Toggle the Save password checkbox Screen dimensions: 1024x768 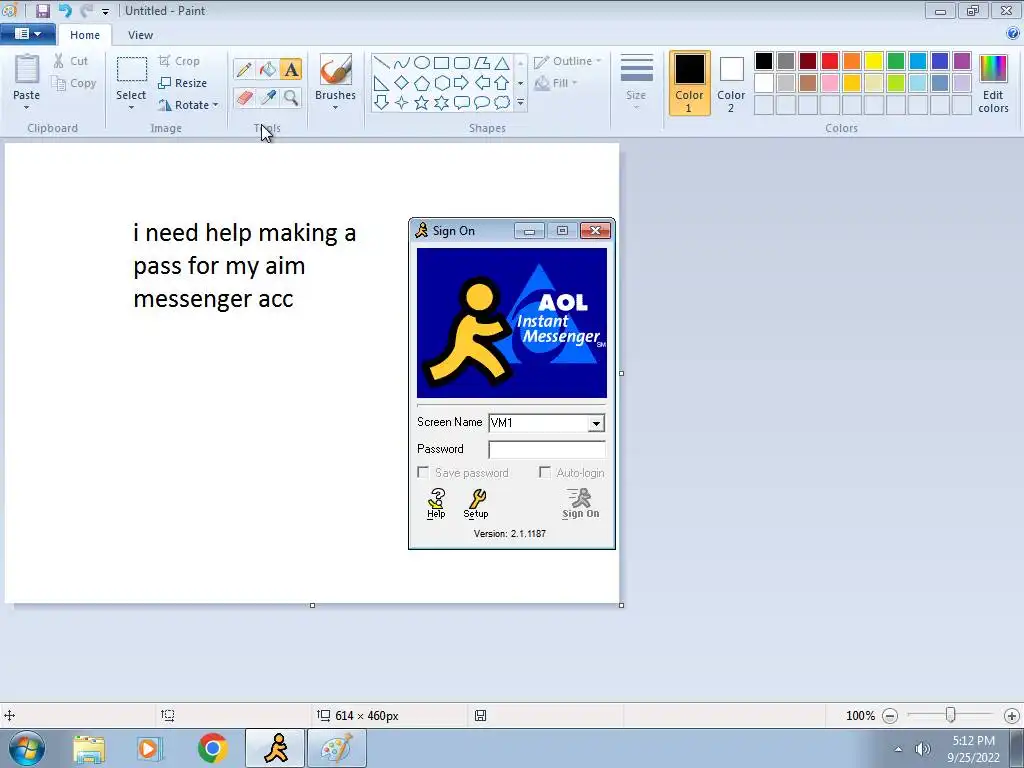tap(423, 472)
